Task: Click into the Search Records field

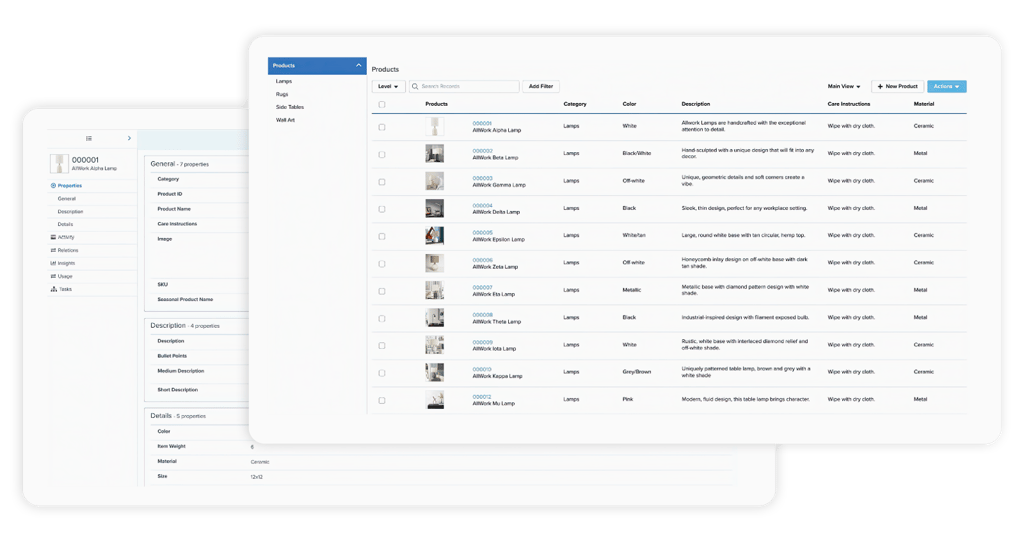Action: [x=464, y=86]
